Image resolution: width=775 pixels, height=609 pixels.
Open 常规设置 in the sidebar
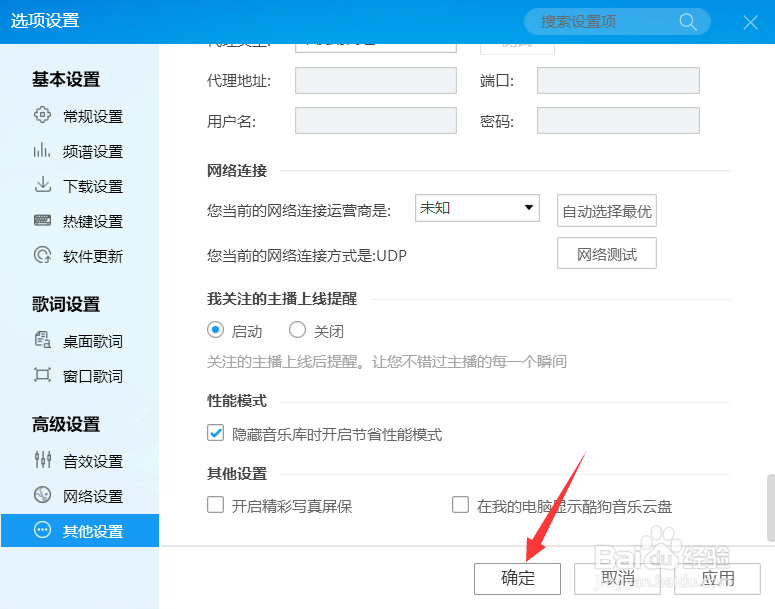93,117
